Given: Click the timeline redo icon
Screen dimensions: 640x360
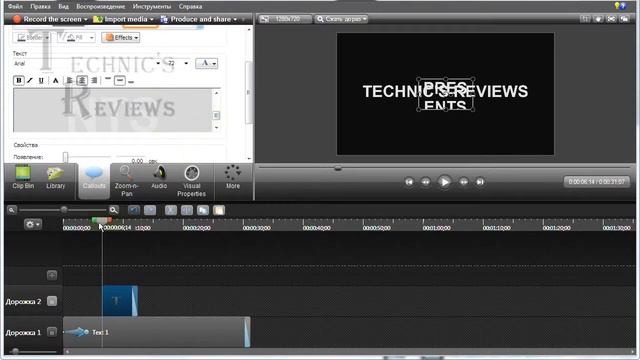Looking at the screenshot, I should (150, 210).
